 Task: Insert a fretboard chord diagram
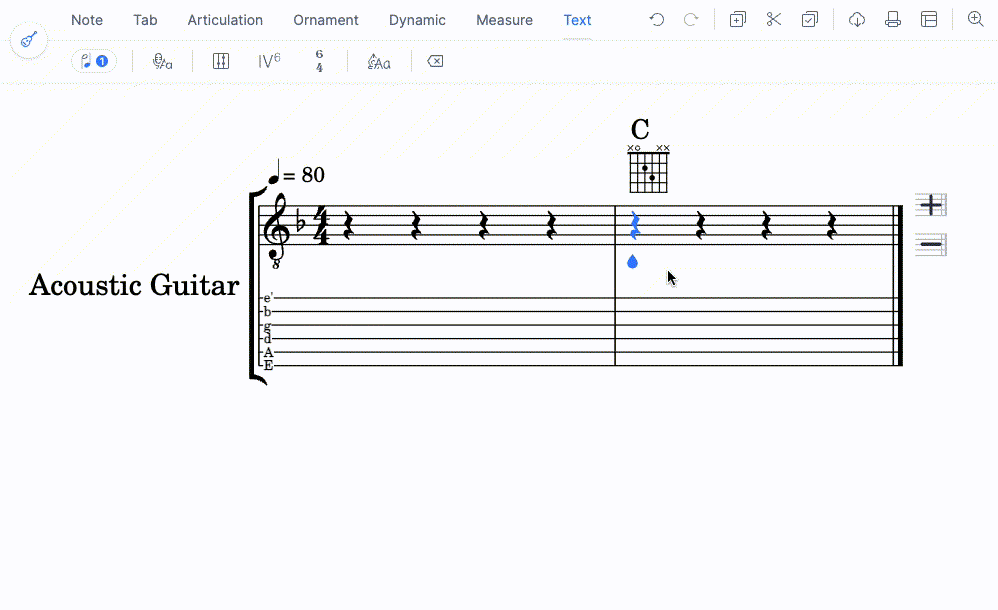tap(220, 61)
